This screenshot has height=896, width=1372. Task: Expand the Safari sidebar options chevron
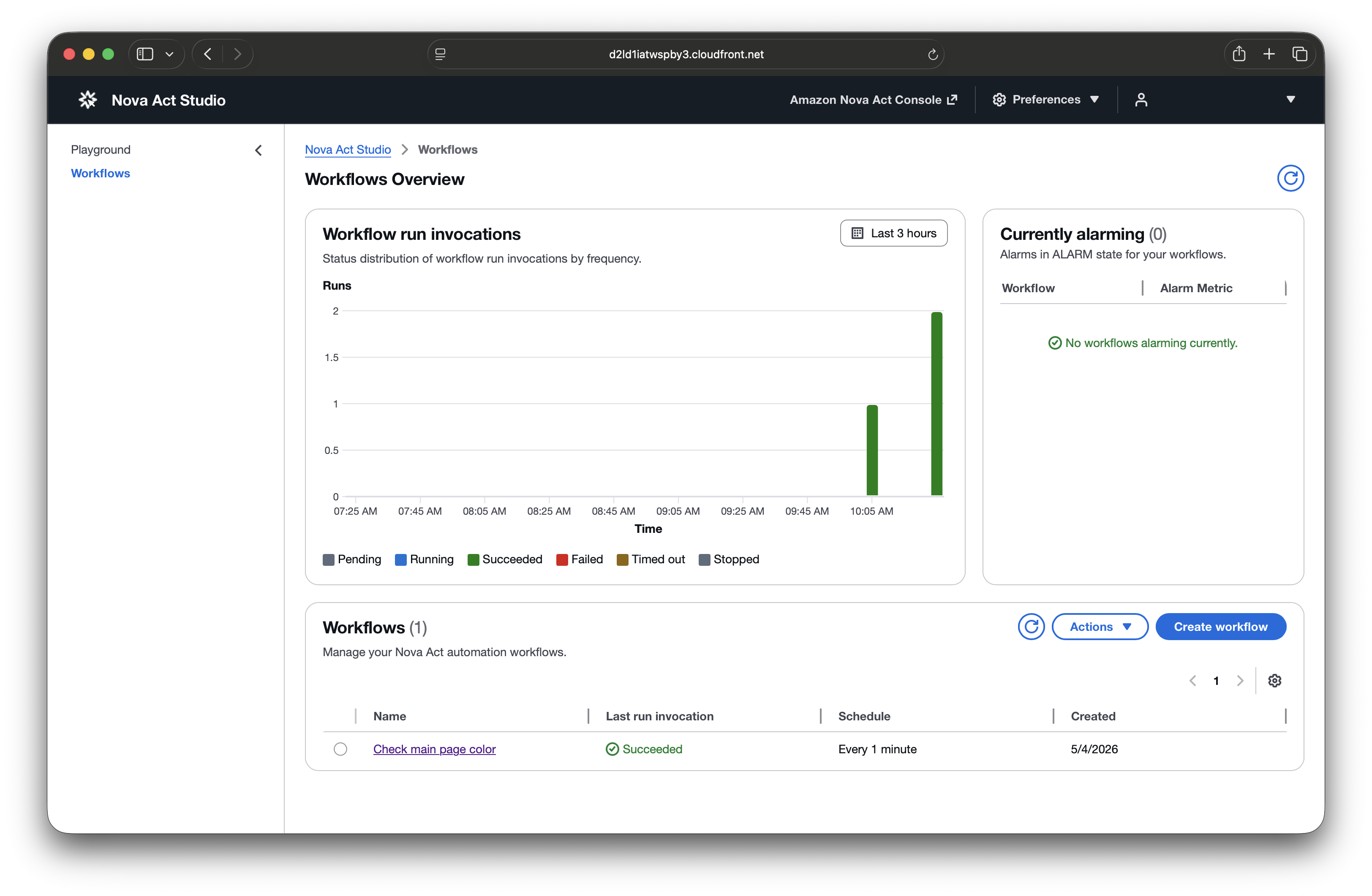click(x=169, y=54)
